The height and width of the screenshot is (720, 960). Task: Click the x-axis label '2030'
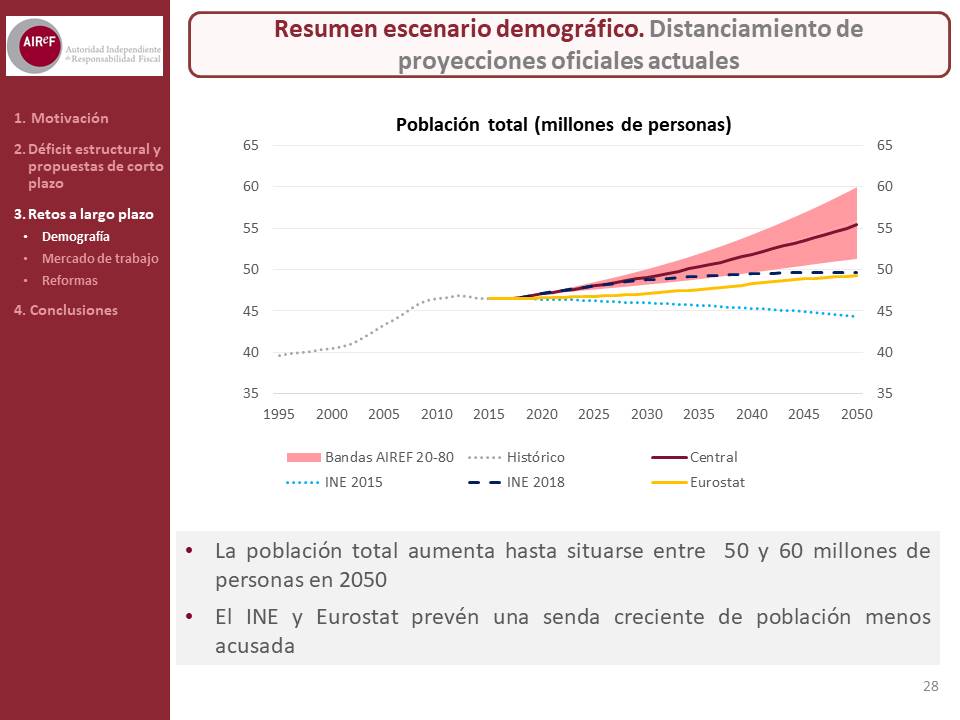pyautogui.click(x=647, y=414)
